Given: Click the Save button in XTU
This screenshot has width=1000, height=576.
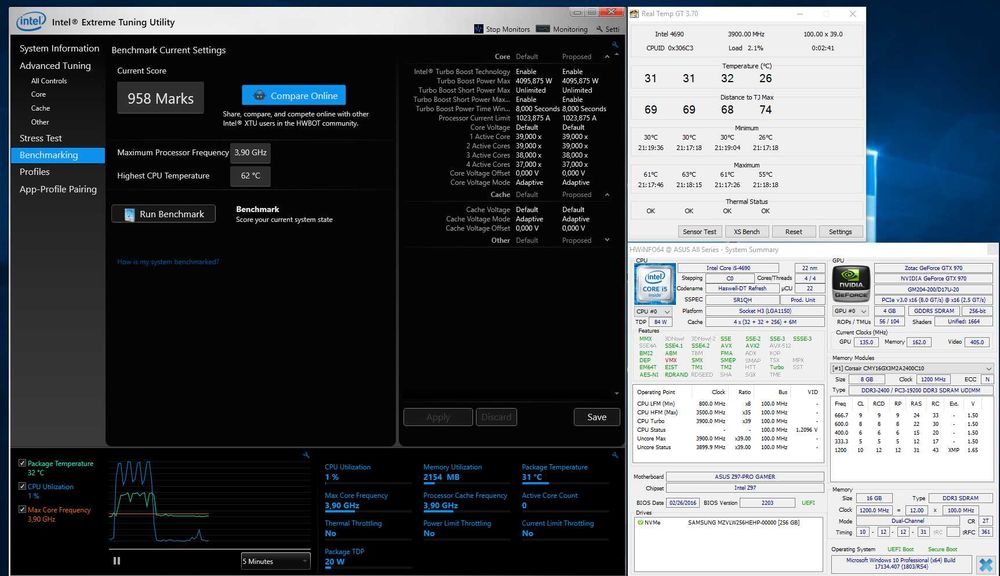Looking at the screenshot, I should 597,417.
